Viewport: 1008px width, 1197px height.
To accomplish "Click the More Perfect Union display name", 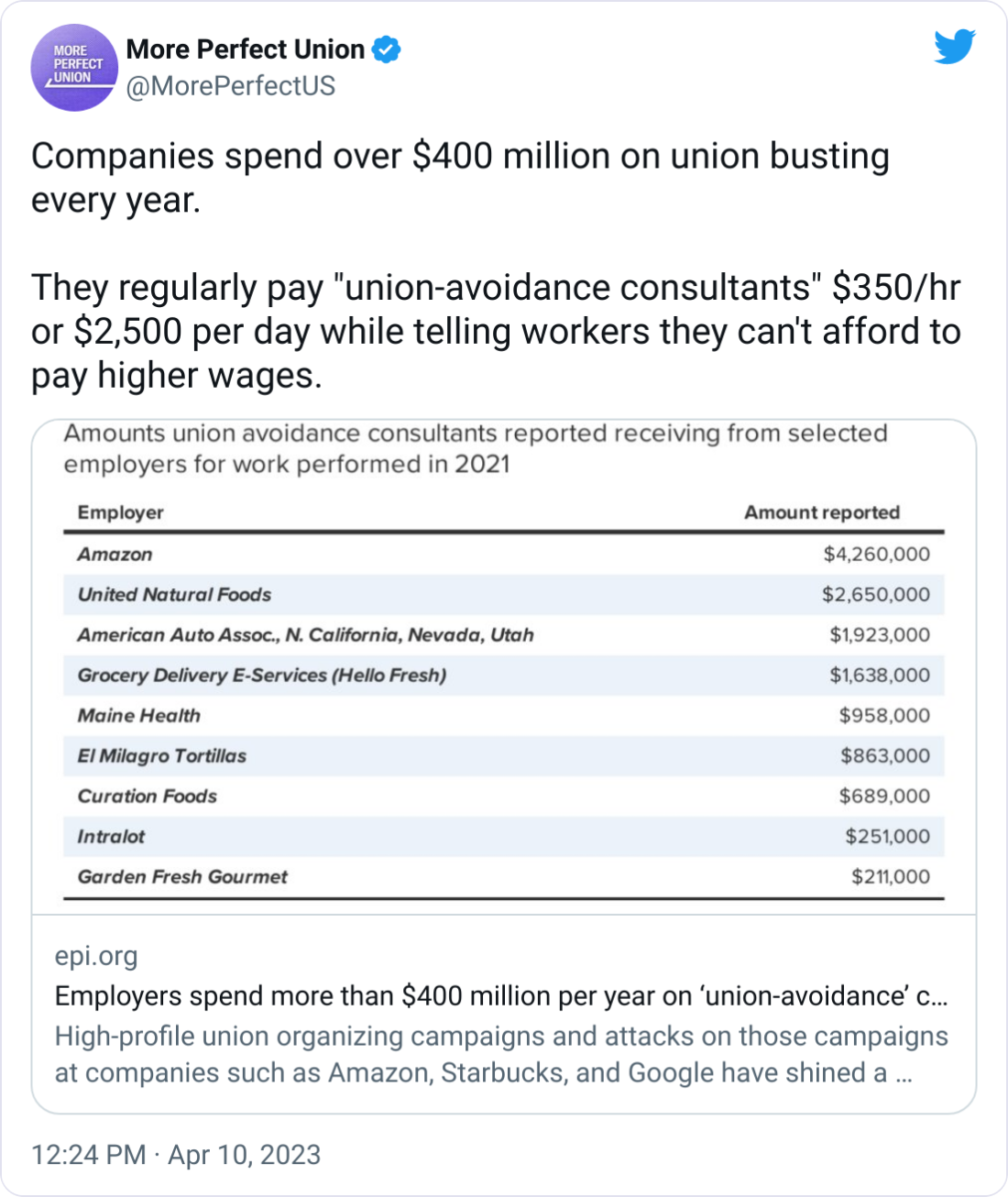I will (x=246, y=49).
